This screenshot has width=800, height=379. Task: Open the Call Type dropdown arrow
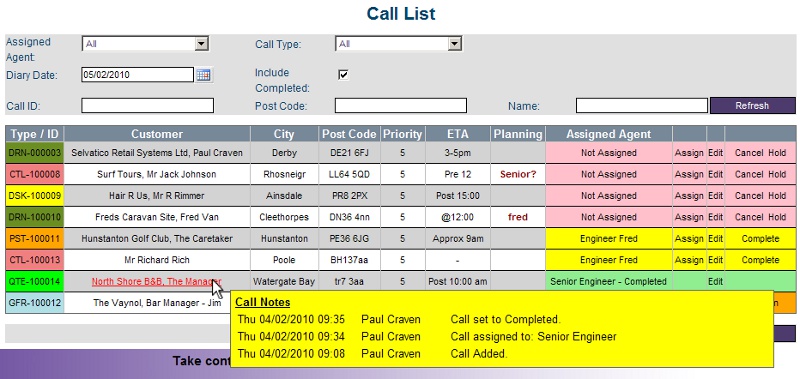point(454,44)
